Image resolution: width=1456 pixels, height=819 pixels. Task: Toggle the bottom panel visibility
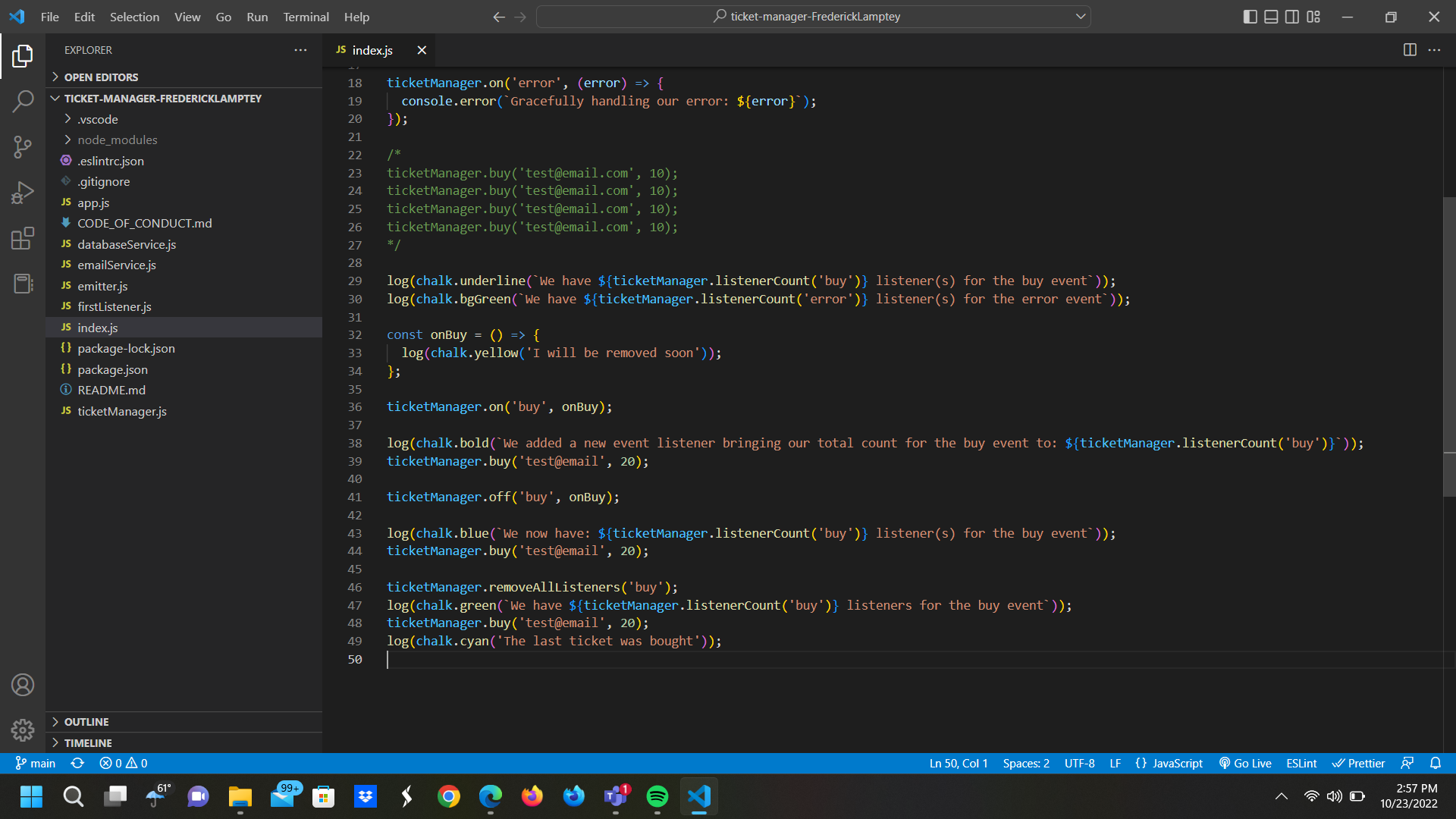pyautogui.click(x=1271, y=17)
